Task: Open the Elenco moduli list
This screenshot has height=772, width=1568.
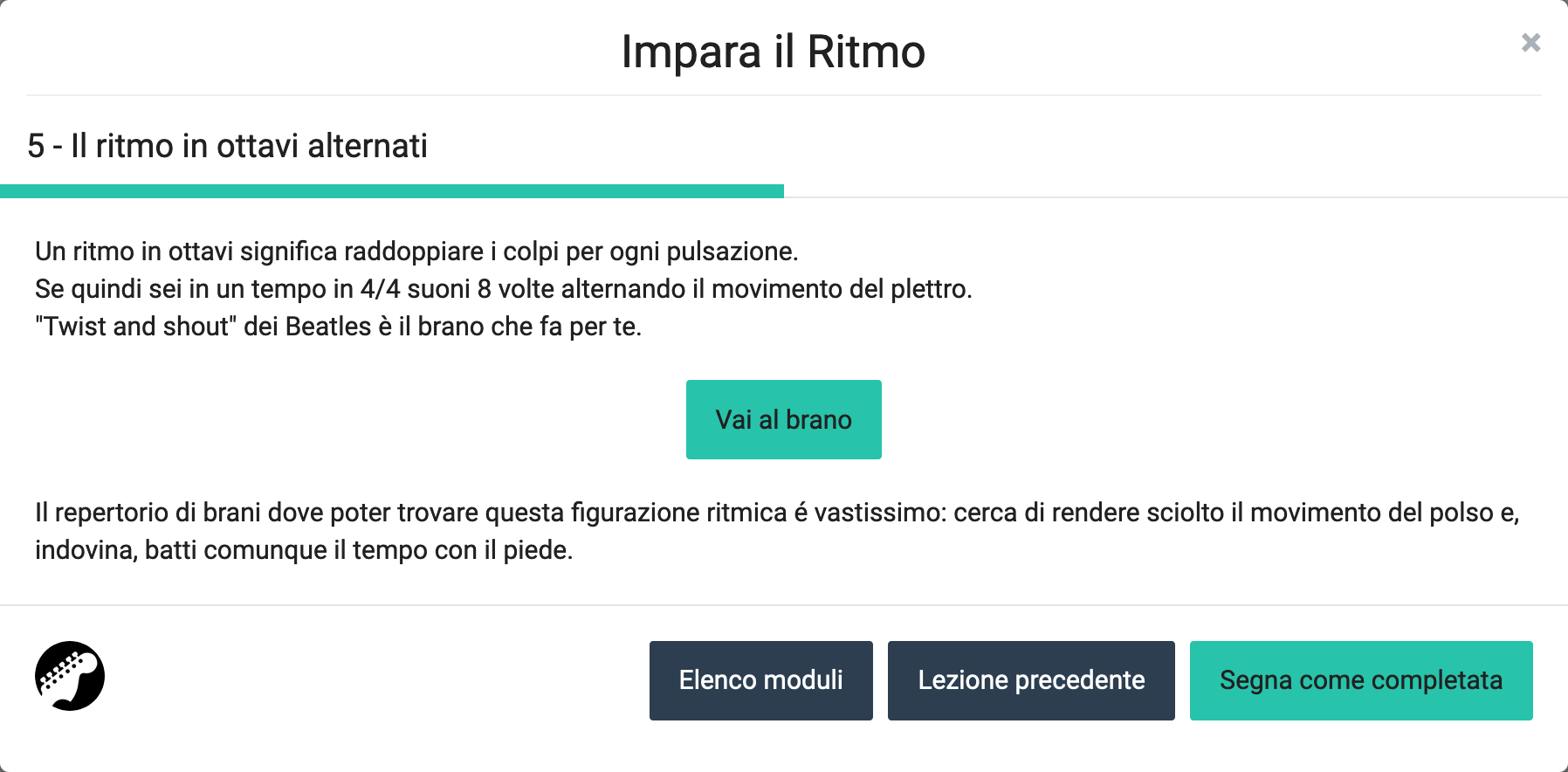Action: click(760, 680)
